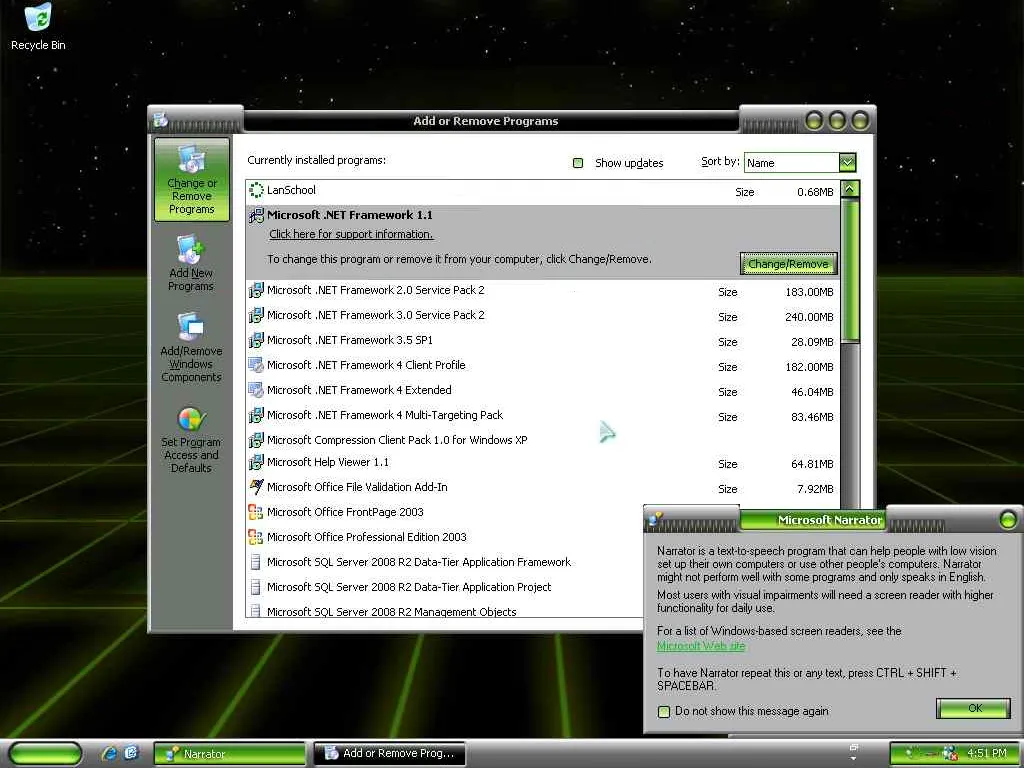This screenshot has width=1024, height=768.
Task: Check Do not show this message again
Action: click(664, 711)
